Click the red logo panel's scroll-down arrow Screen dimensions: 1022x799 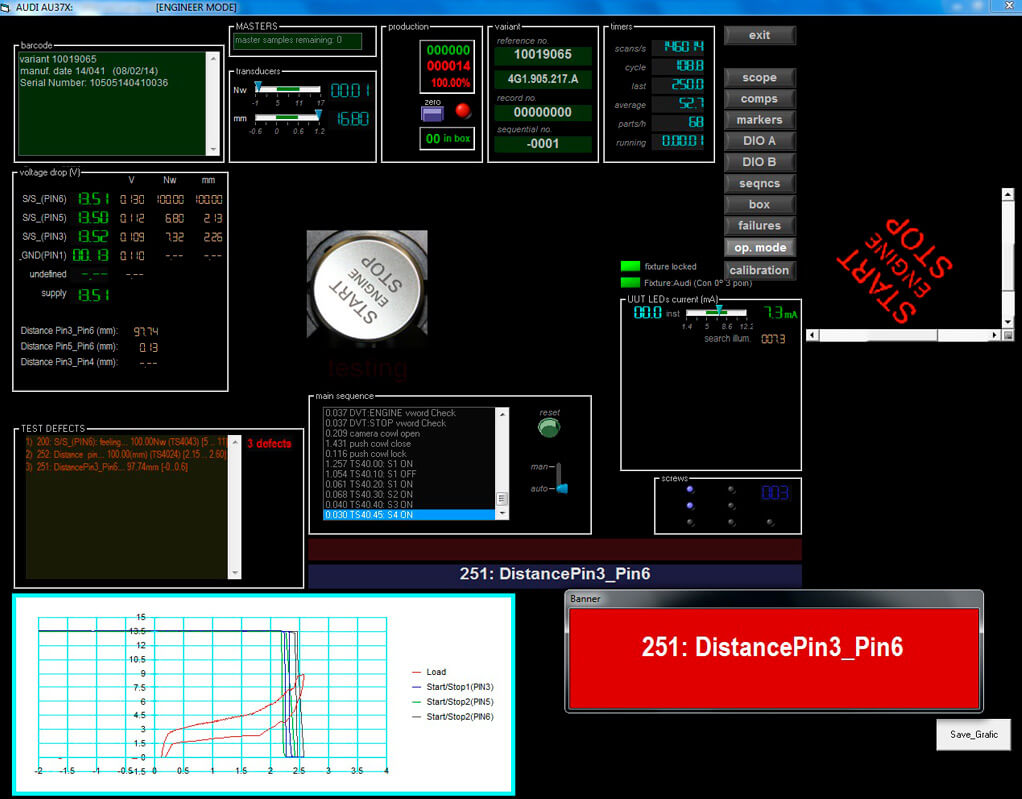[x=1008, y=323]
